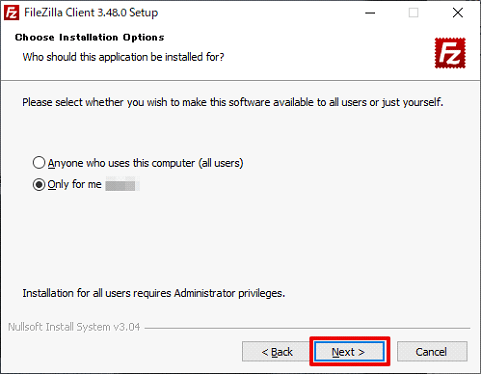Viewport: 481px width, 374px height.
Task: Cancel the FileZilla setup
Action: click(x=432, y=351)
